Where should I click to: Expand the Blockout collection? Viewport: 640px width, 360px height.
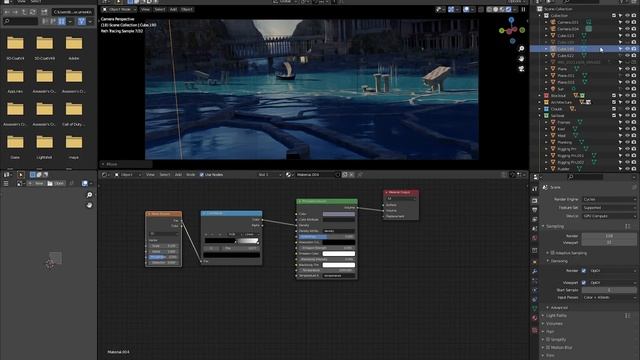pos(540,96)
